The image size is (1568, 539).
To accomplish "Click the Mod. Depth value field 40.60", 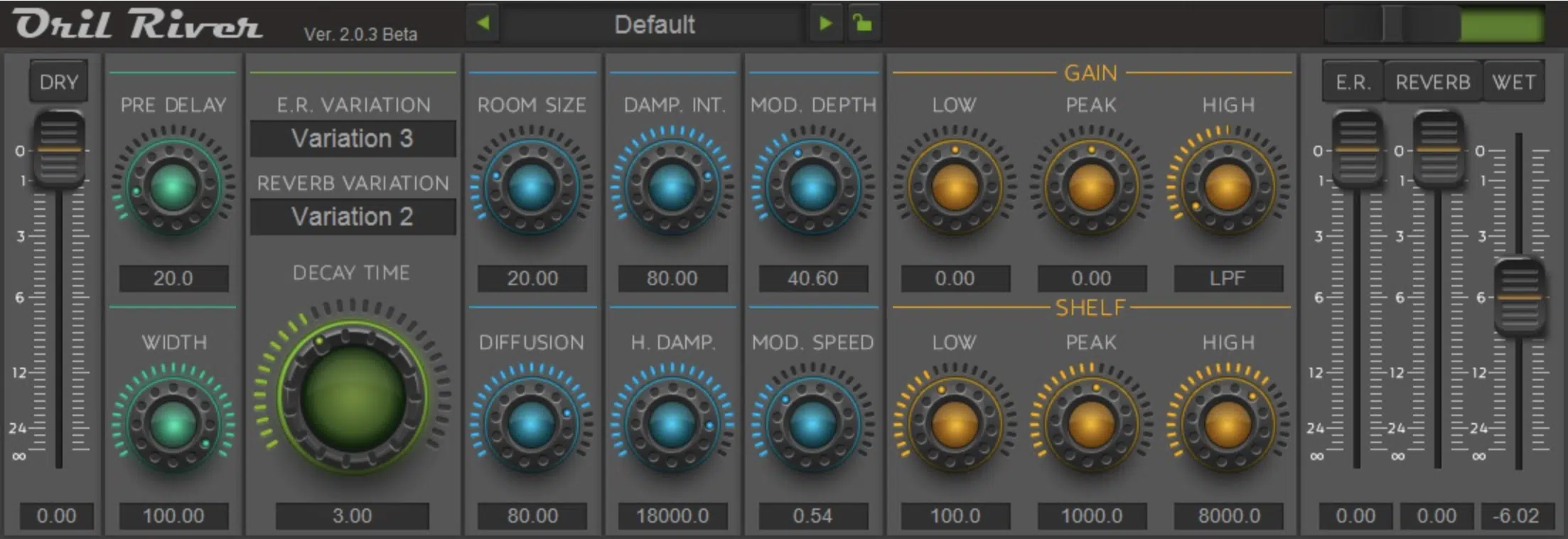I will pyautogui.click(x=813, y=278).
